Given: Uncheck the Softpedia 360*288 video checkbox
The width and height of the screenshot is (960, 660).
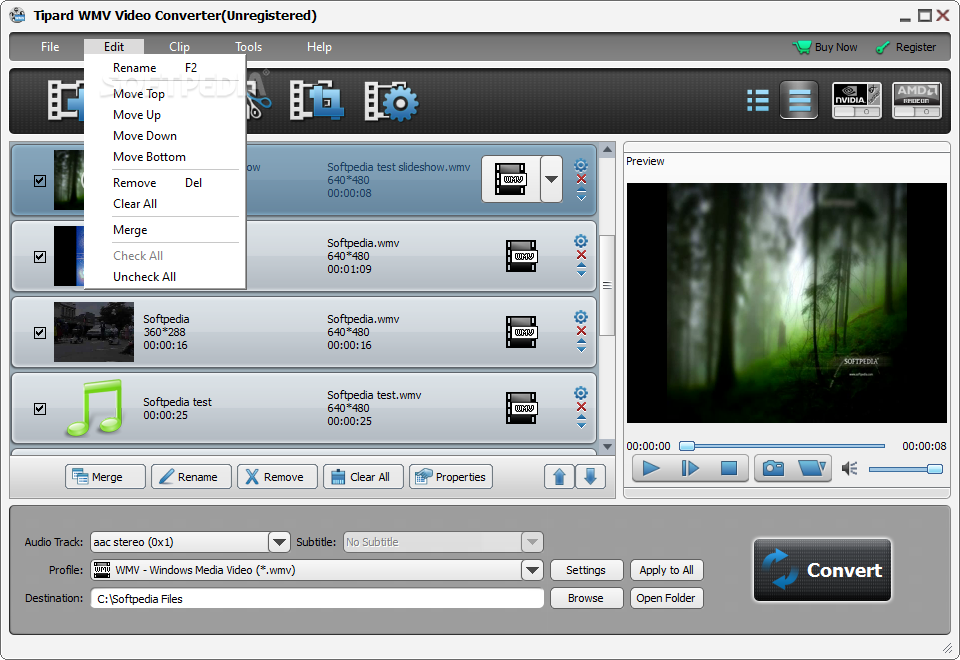Looking at the screenshot, I should (x=40, y=332).
